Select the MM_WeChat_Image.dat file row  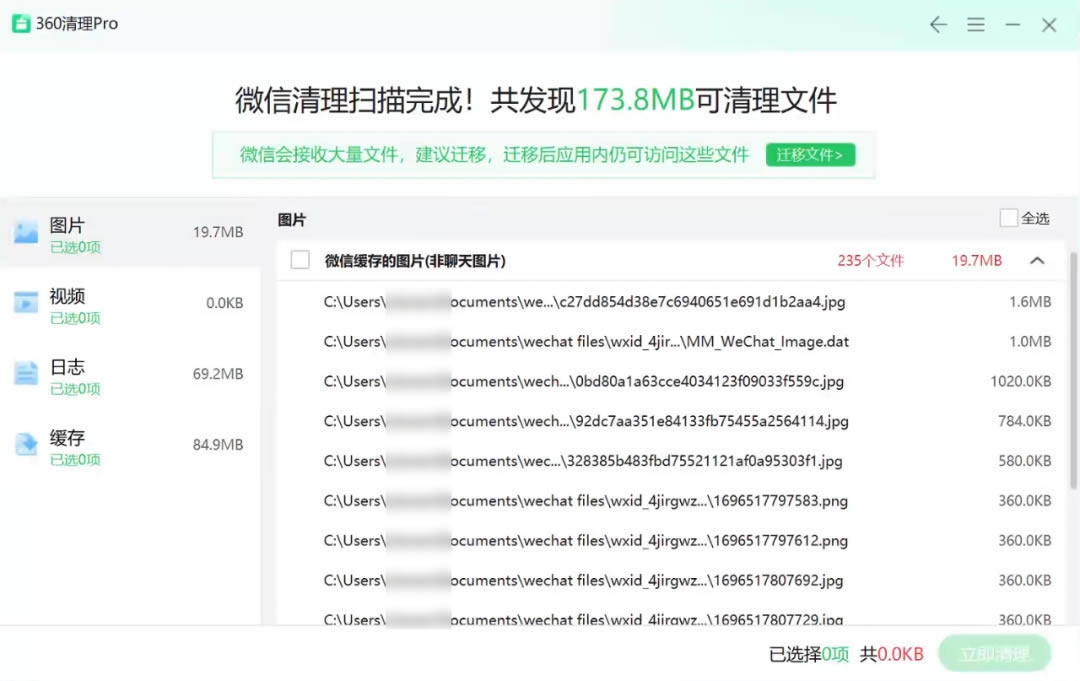671,342
